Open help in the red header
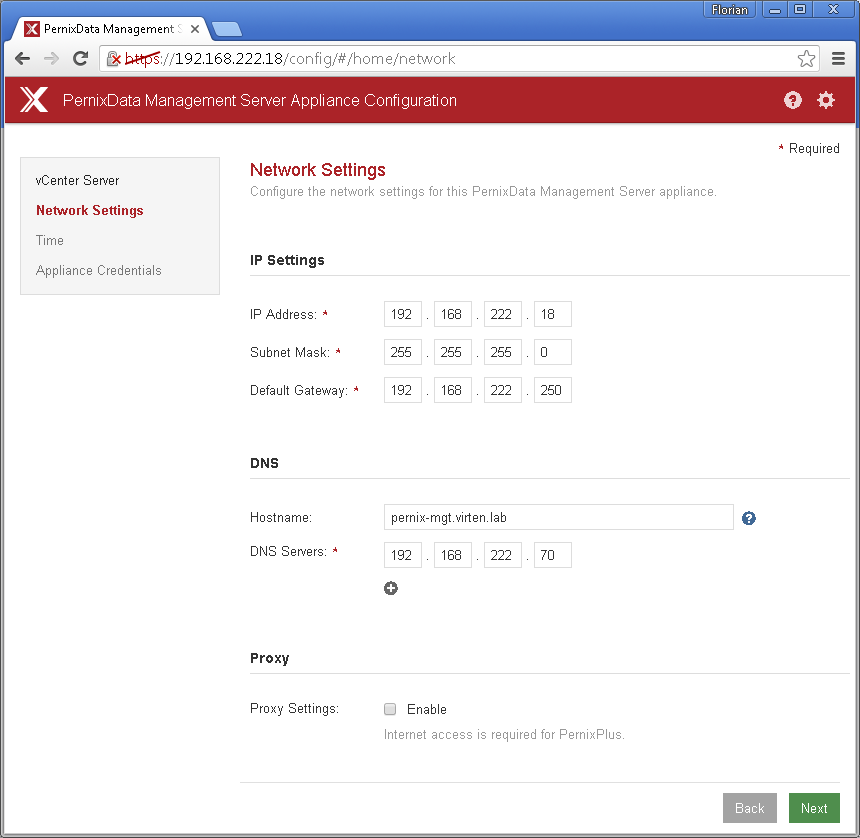 [793, 100]
